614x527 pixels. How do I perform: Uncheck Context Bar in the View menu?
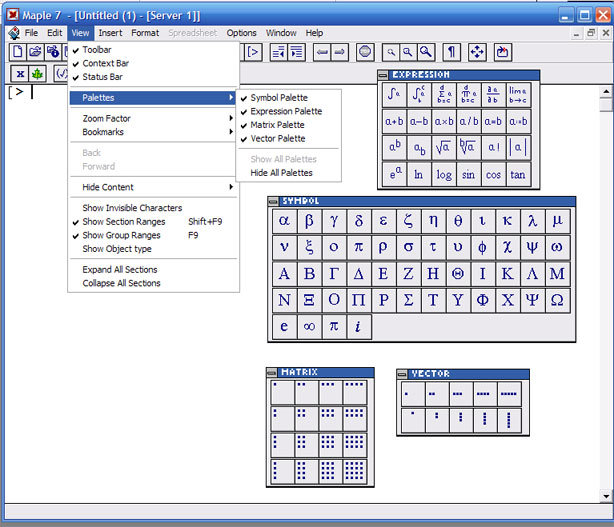click(x=153, y=63)
